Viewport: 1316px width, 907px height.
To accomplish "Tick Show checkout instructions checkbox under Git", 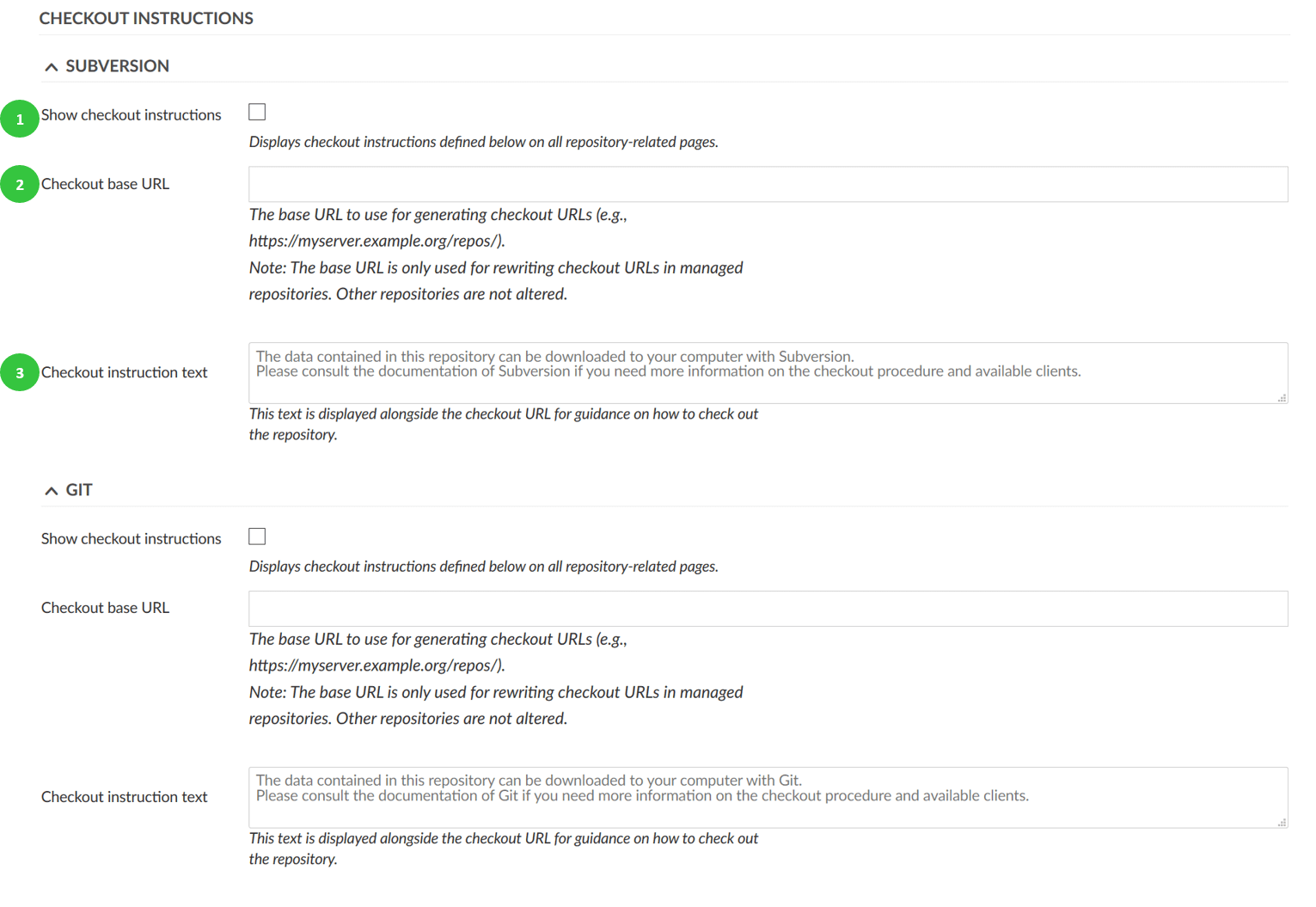I will pos(257,536).
